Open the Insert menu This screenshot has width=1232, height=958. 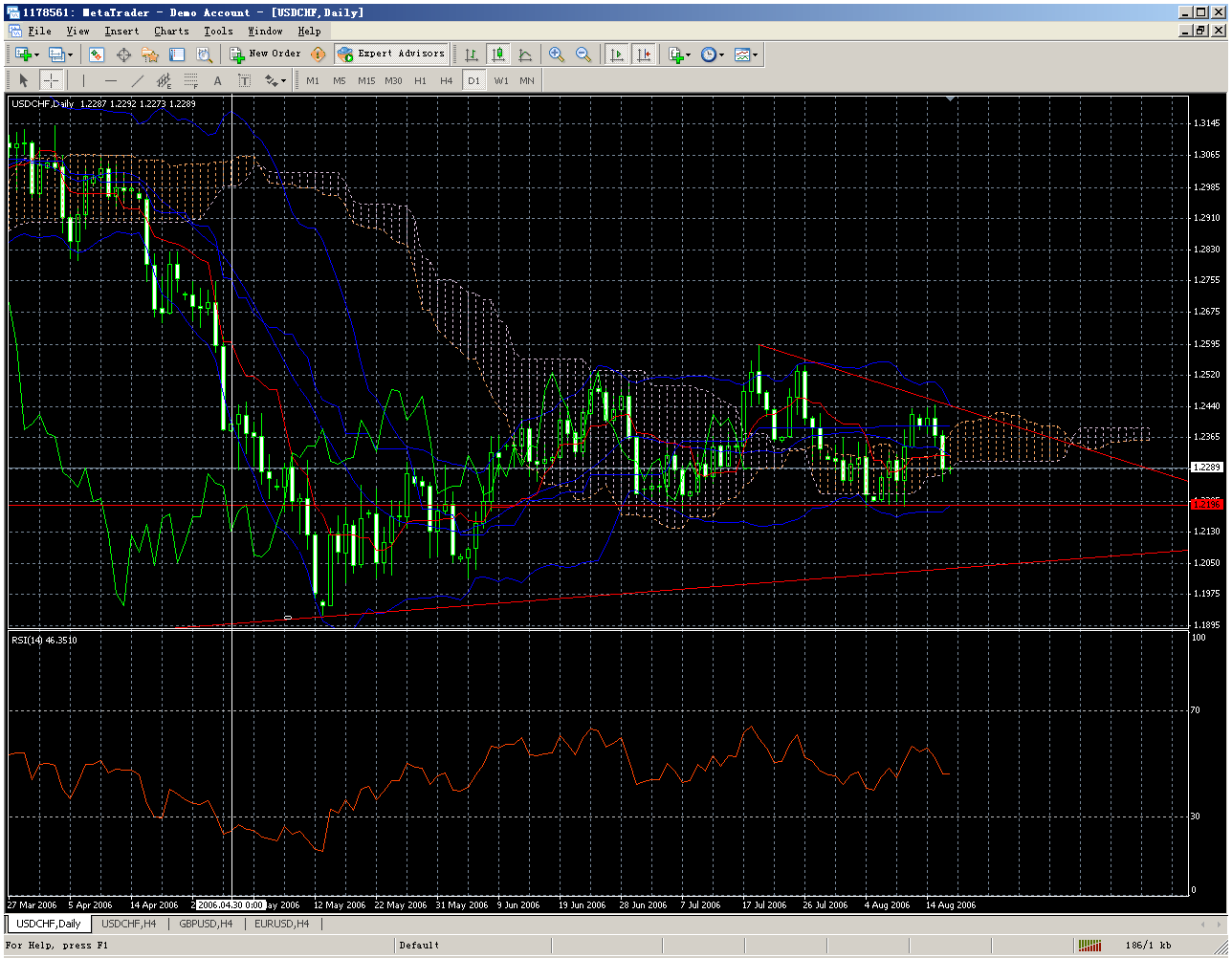(121, 32)
